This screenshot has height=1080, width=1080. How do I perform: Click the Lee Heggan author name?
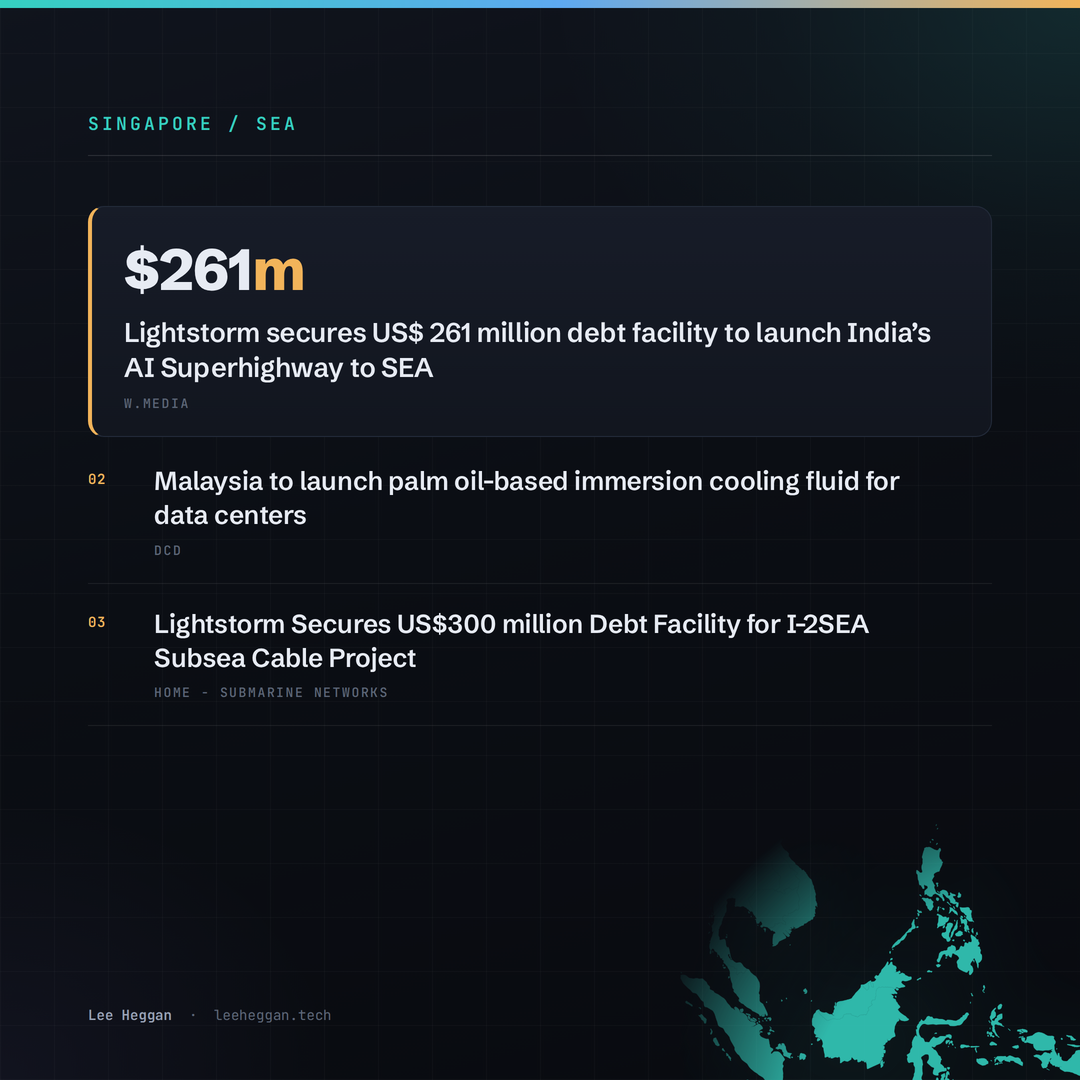point(129,1015)
